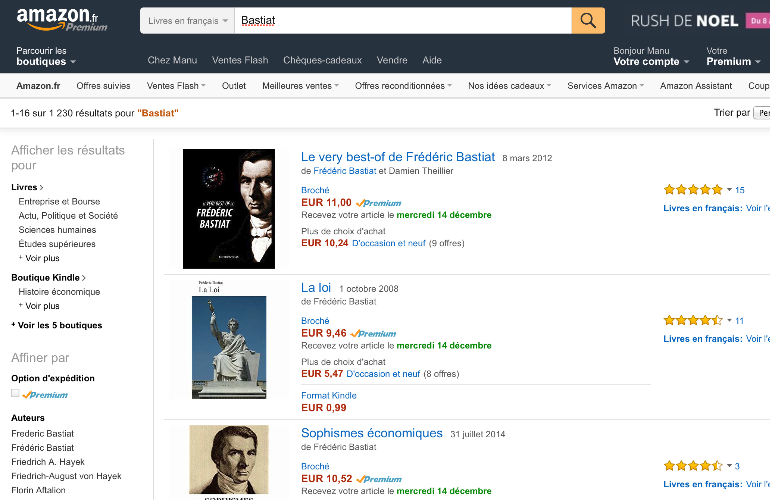This screenshot has height=500, width=770.
Task: Click the orange search magnifier button
Action: tap(588, 20)
